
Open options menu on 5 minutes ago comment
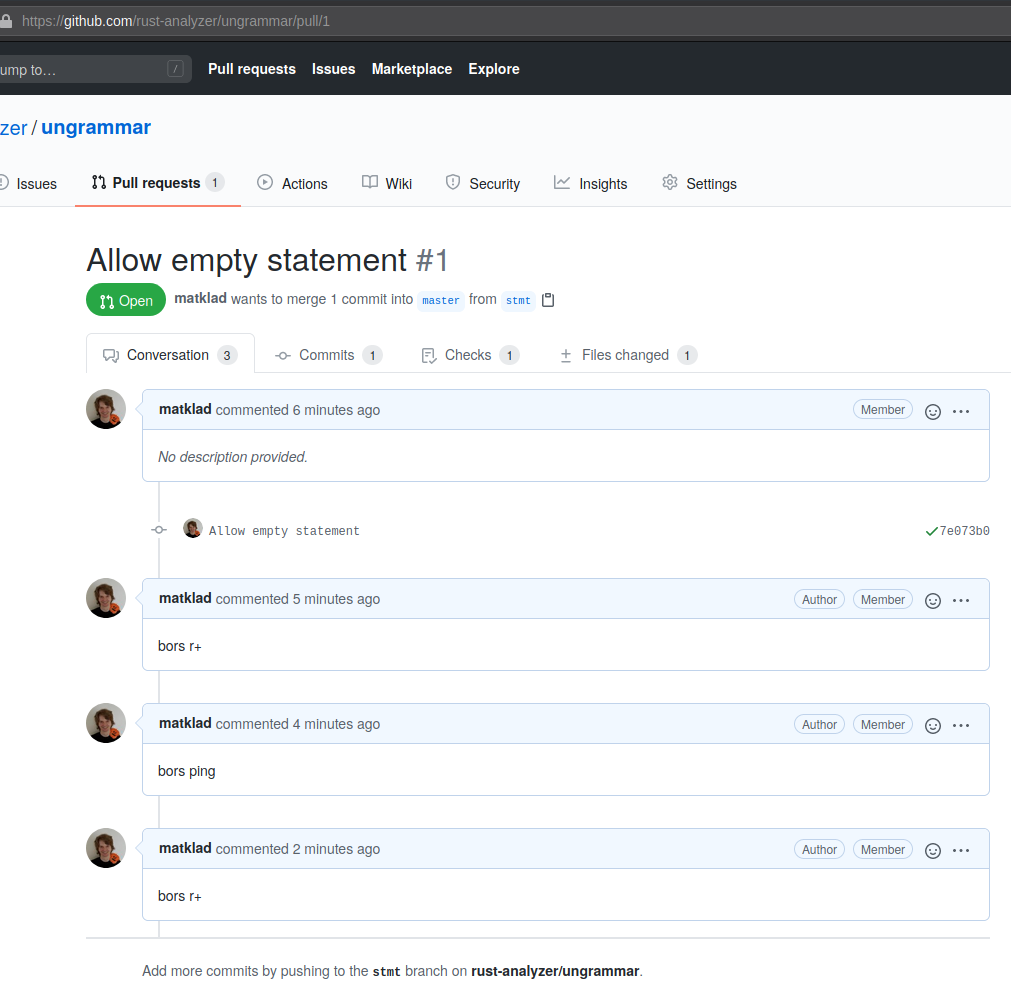tap(961, 600)
